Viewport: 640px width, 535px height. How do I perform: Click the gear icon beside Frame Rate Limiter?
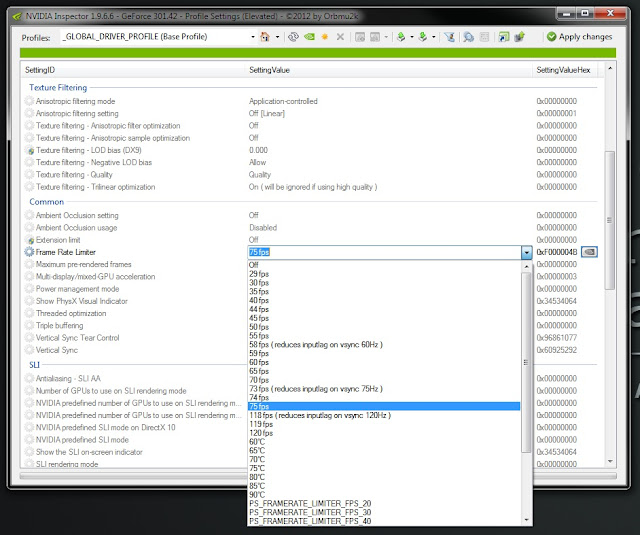pos(29,252)
